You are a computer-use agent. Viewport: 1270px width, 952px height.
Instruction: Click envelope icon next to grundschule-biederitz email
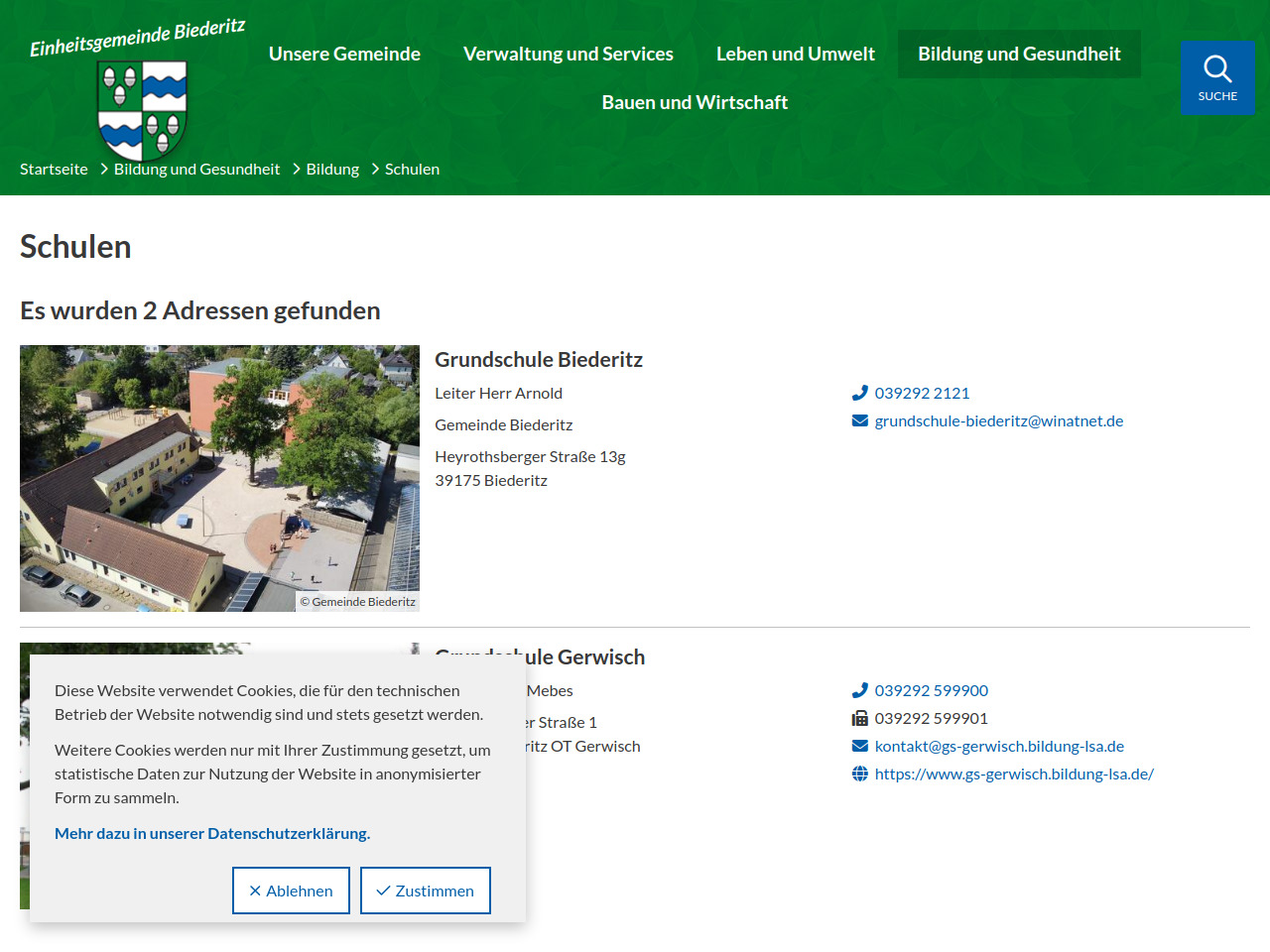coord(860,420)
